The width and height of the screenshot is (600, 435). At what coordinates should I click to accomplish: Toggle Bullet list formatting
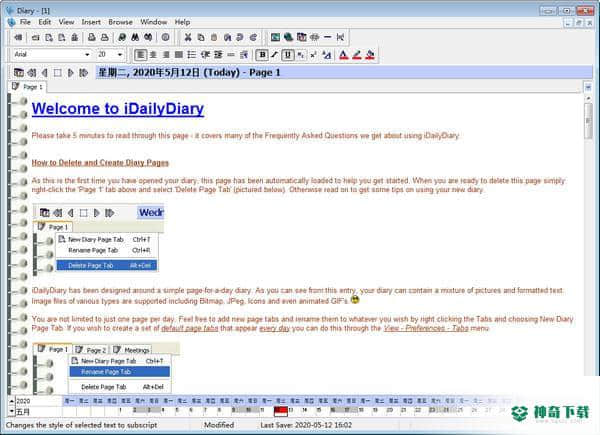click(192, 55)
